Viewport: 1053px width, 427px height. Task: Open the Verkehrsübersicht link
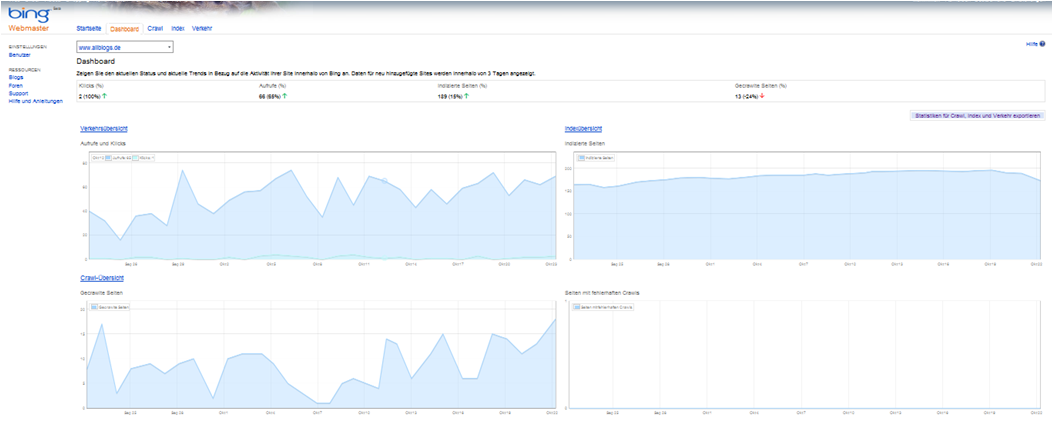[104, 128]
